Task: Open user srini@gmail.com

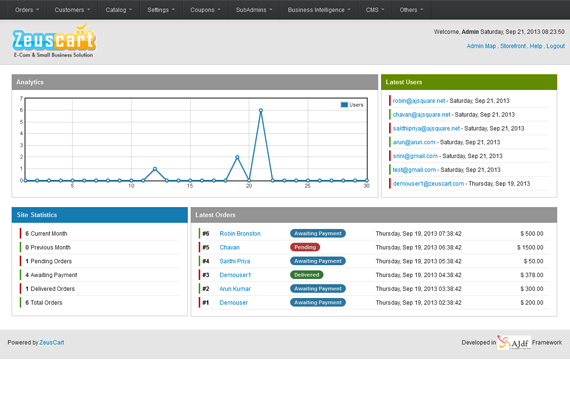Action: pos(415,156)
